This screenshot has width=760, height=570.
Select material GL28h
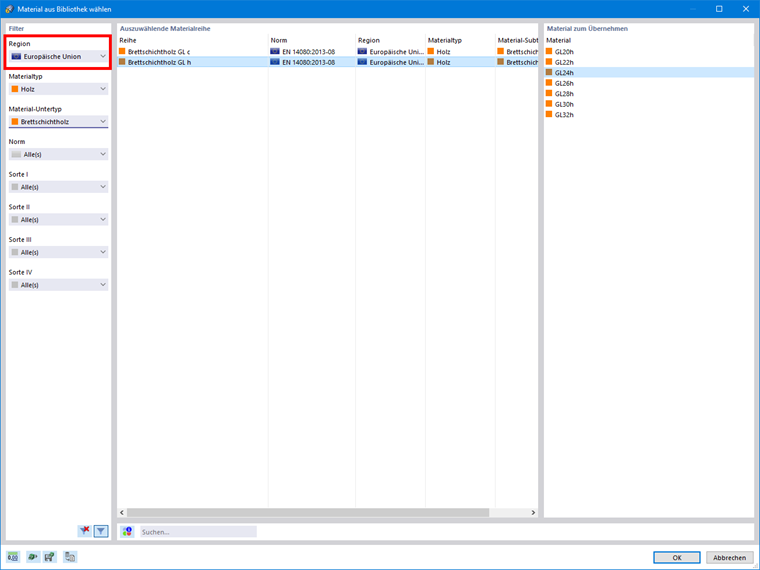click(649, 94)
